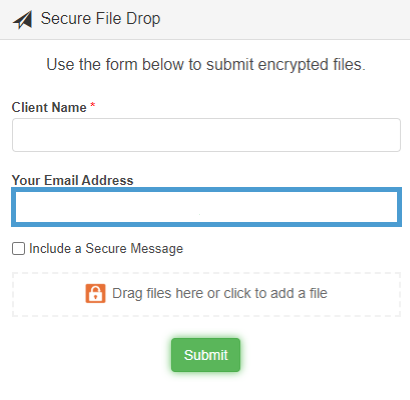The image size is (410, 400).
Task: Tick the Include a Secure Message checkbox
Action: click(18, 249)
